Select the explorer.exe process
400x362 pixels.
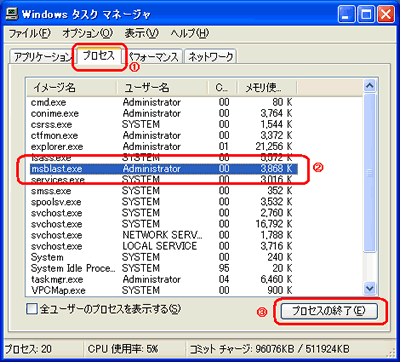click(162, 146)
